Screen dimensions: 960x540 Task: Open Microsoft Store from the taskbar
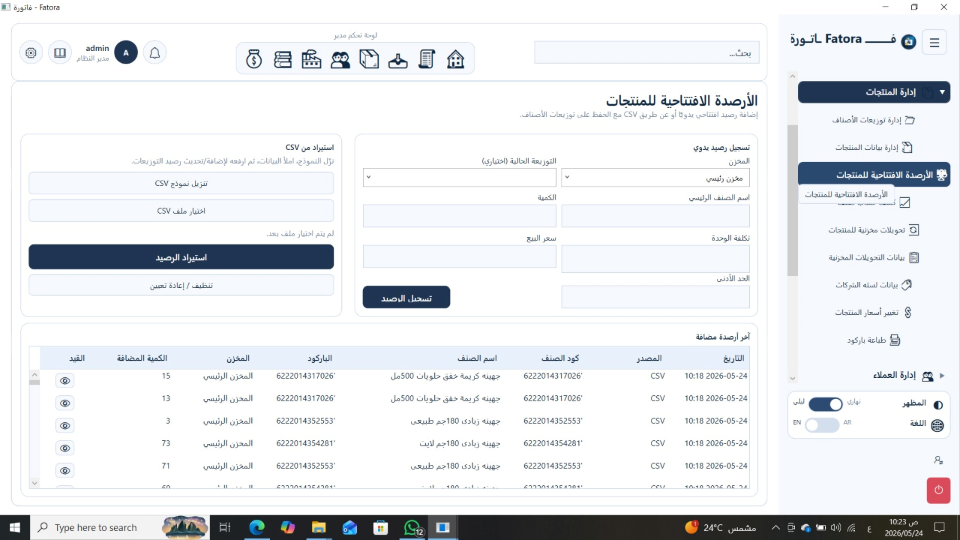click(x=381, y=527)
